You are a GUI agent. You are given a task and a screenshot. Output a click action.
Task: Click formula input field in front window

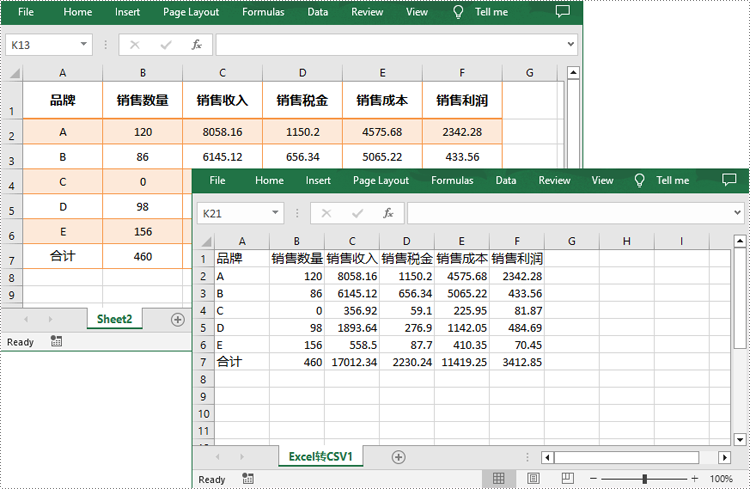click(570, 213)
